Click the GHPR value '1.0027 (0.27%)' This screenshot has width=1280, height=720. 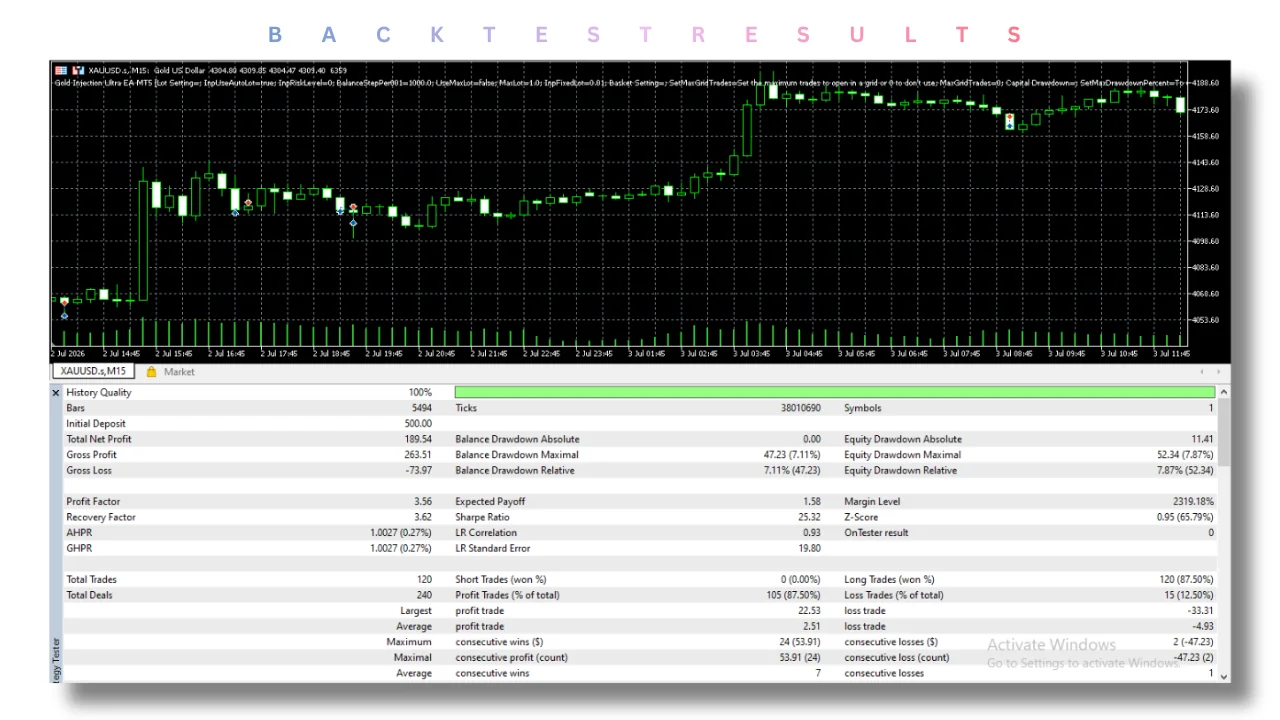point(401,548)
